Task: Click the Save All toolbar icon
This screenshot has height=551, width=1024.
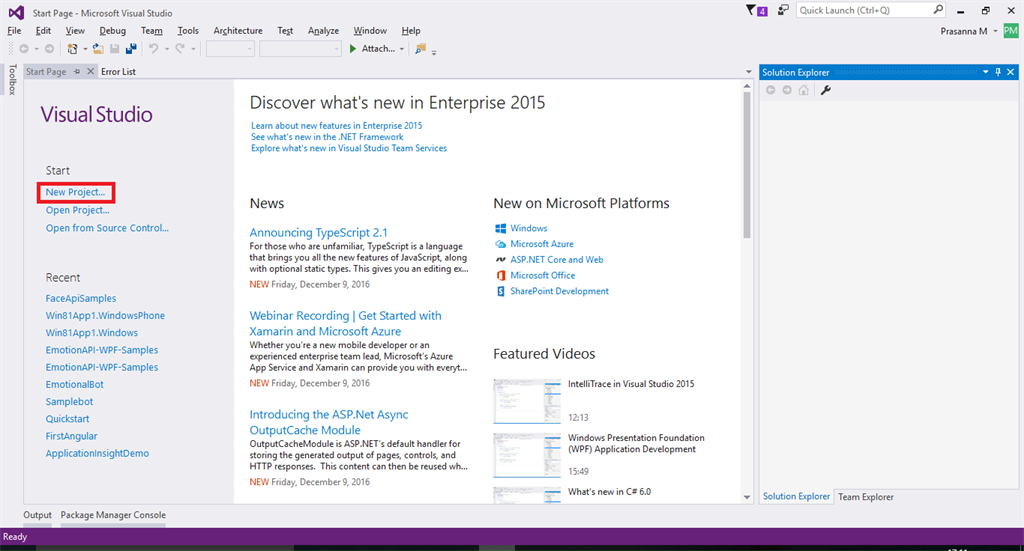Action: click(131, 48)
